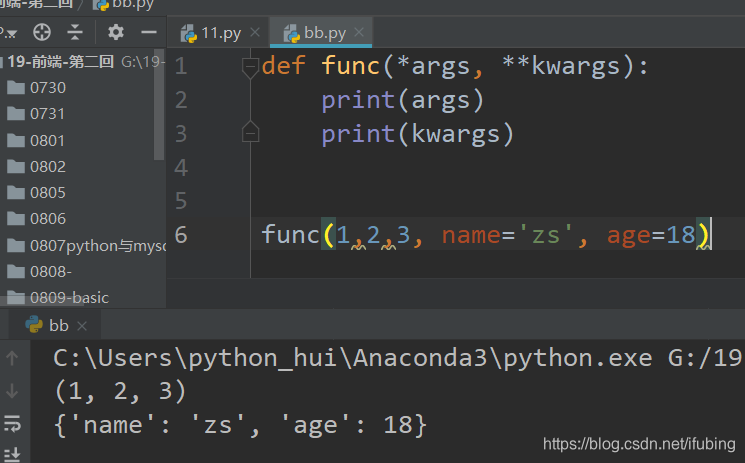Click the Python file icon on bb.py tab

[292, 33]
